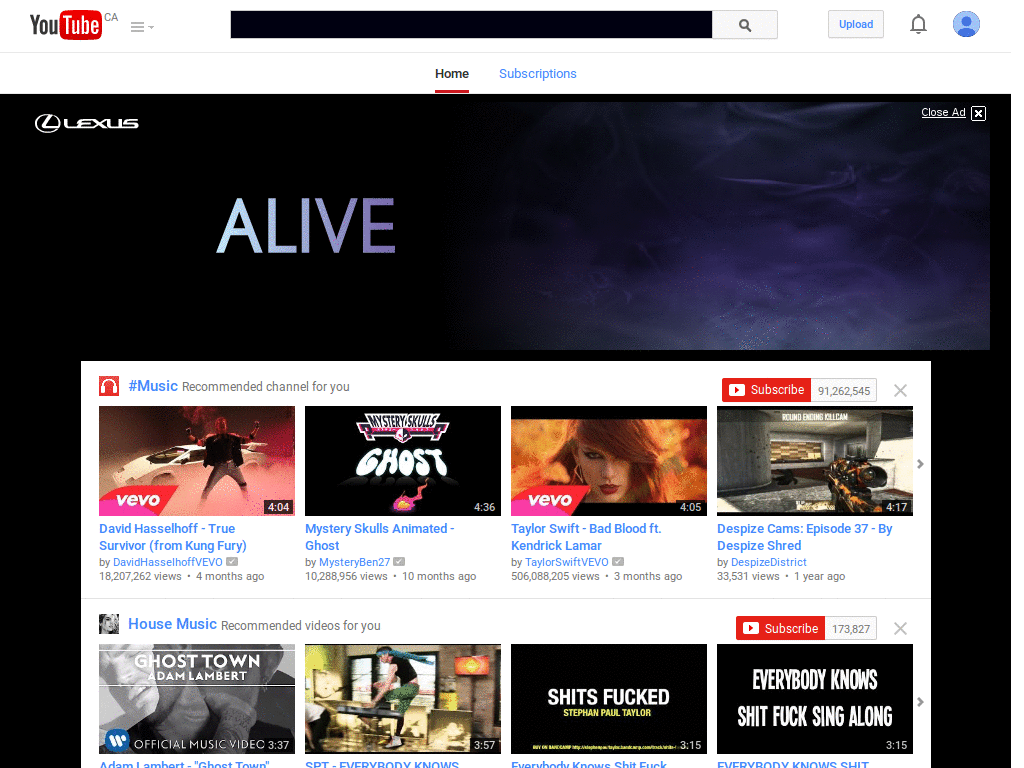Open the 3:57 SPT Everybody Knows thumbnail
1024x768 pixels.
coord(403,699)
